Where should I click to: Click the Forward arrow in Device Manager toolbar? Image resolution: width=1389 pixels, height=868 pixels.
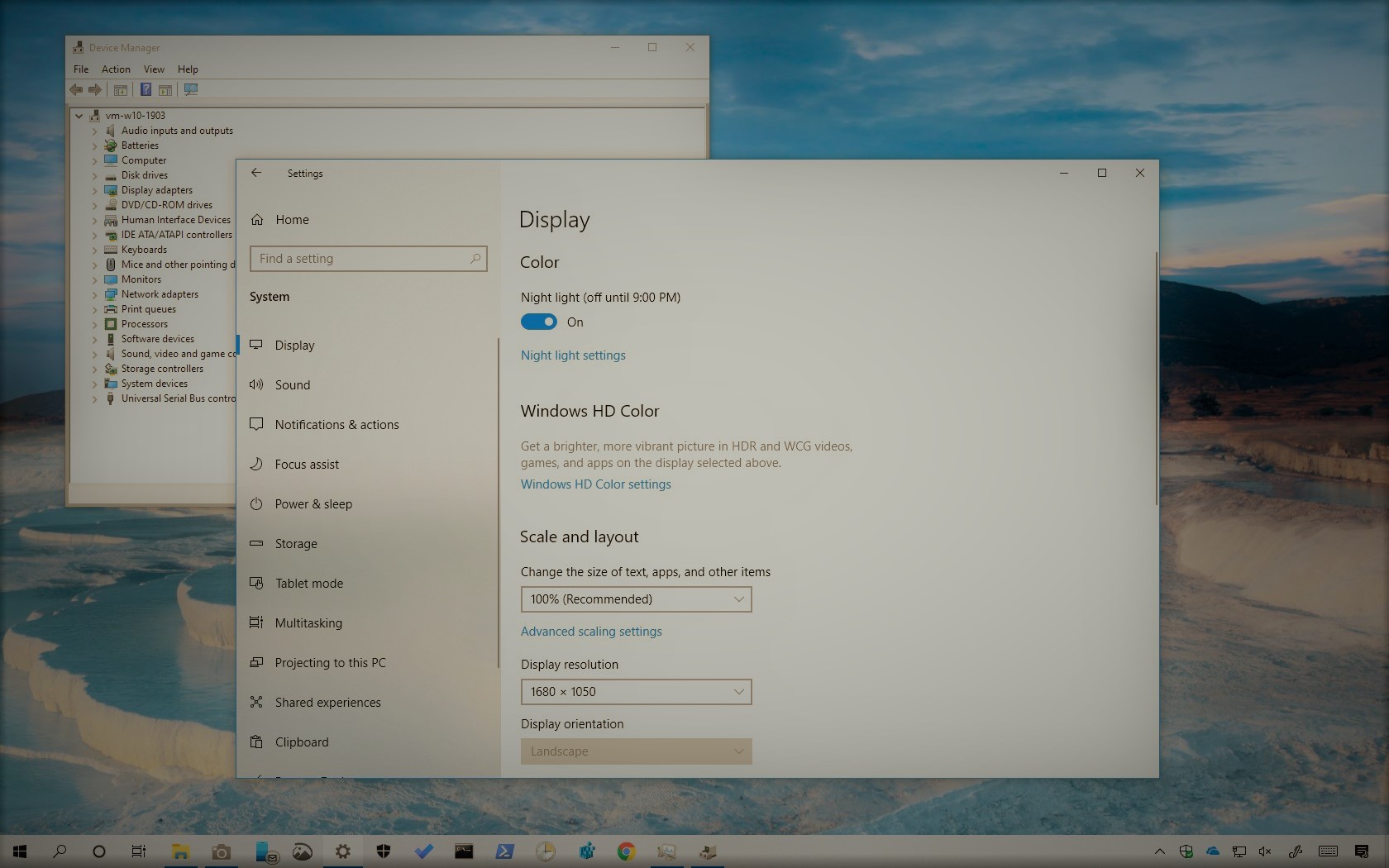(x=95, y=89)
